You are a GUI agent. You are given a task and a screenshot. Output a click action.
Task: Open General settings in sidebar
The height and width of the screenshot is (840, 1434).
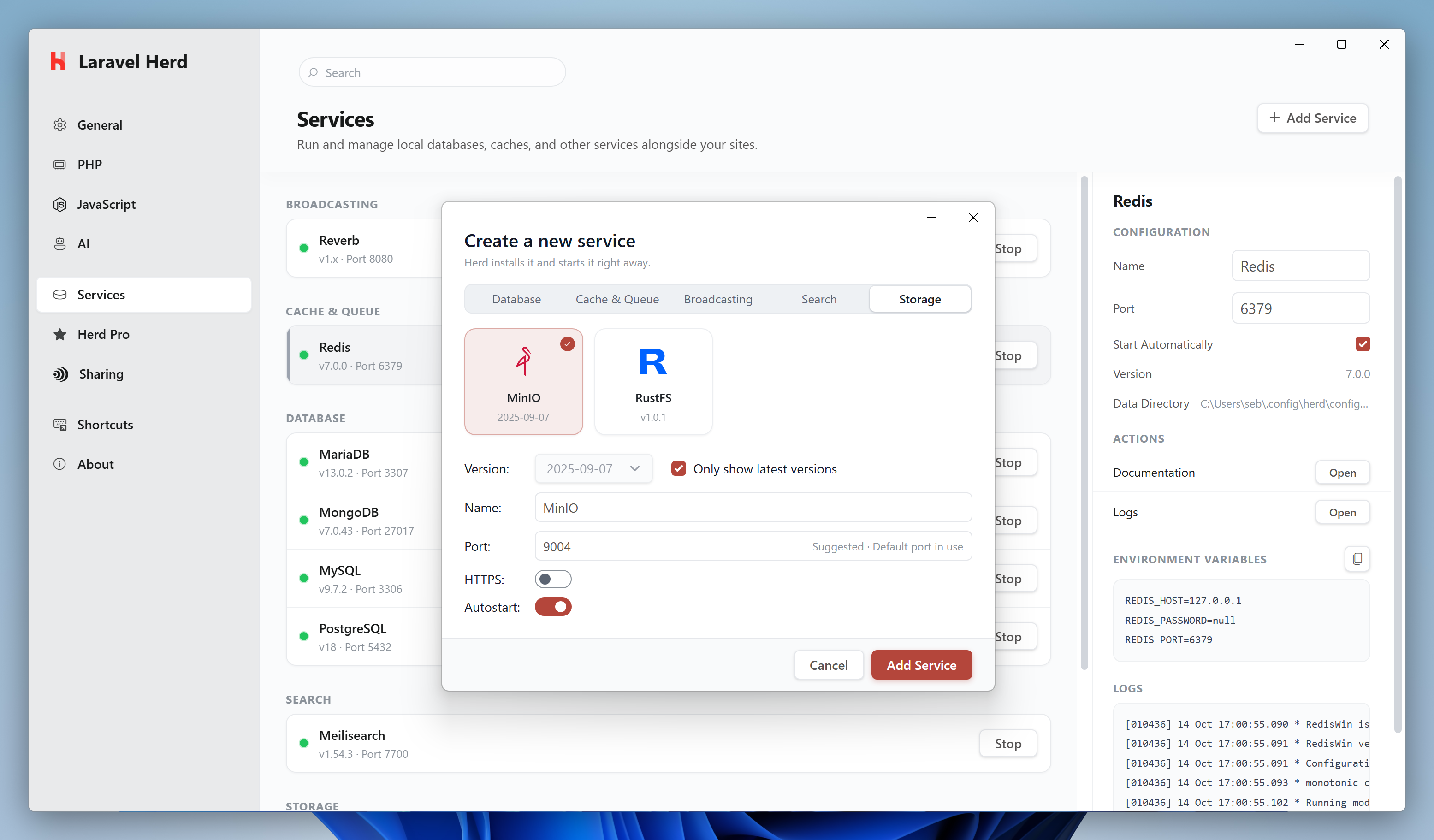(x=143, y=124)
